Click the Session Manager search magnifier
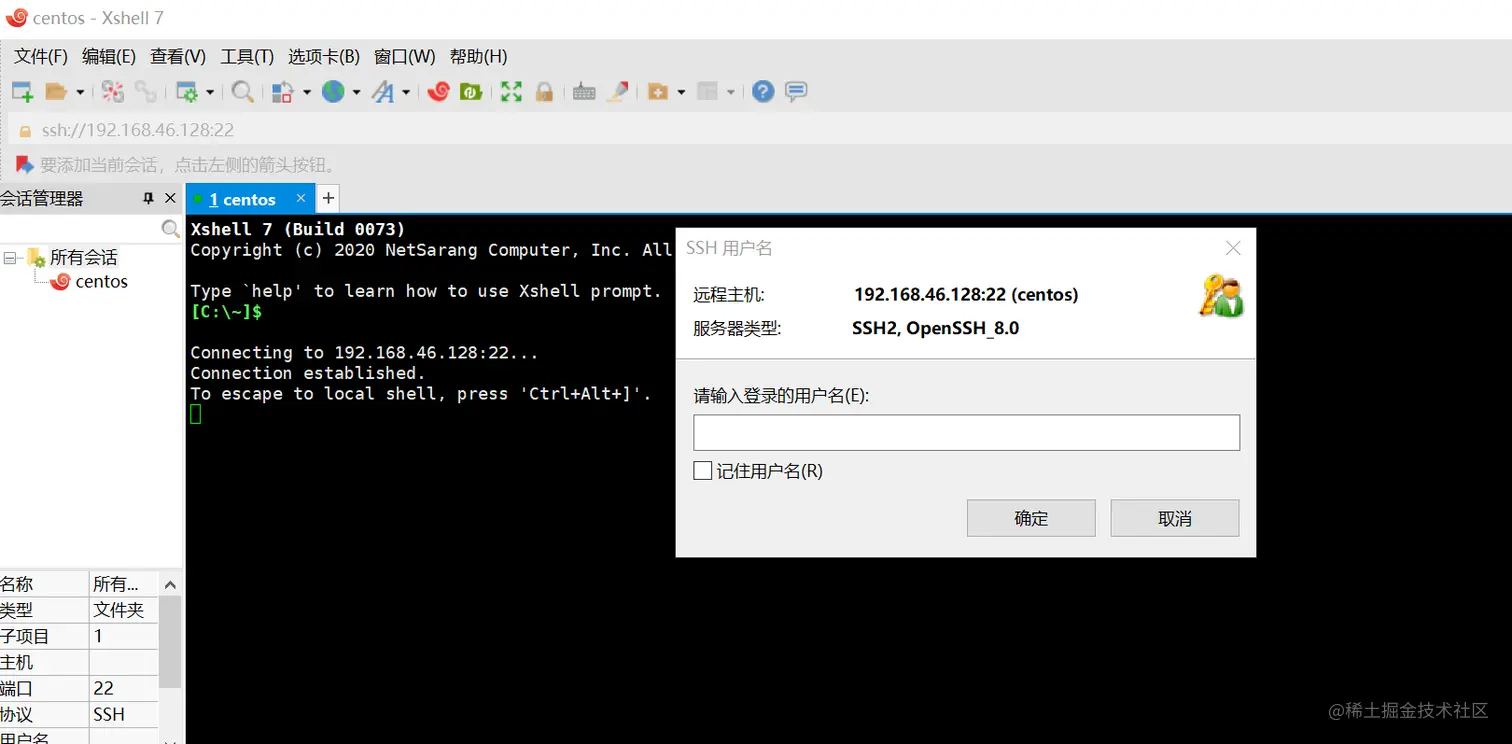 click(x=171, y=229)
